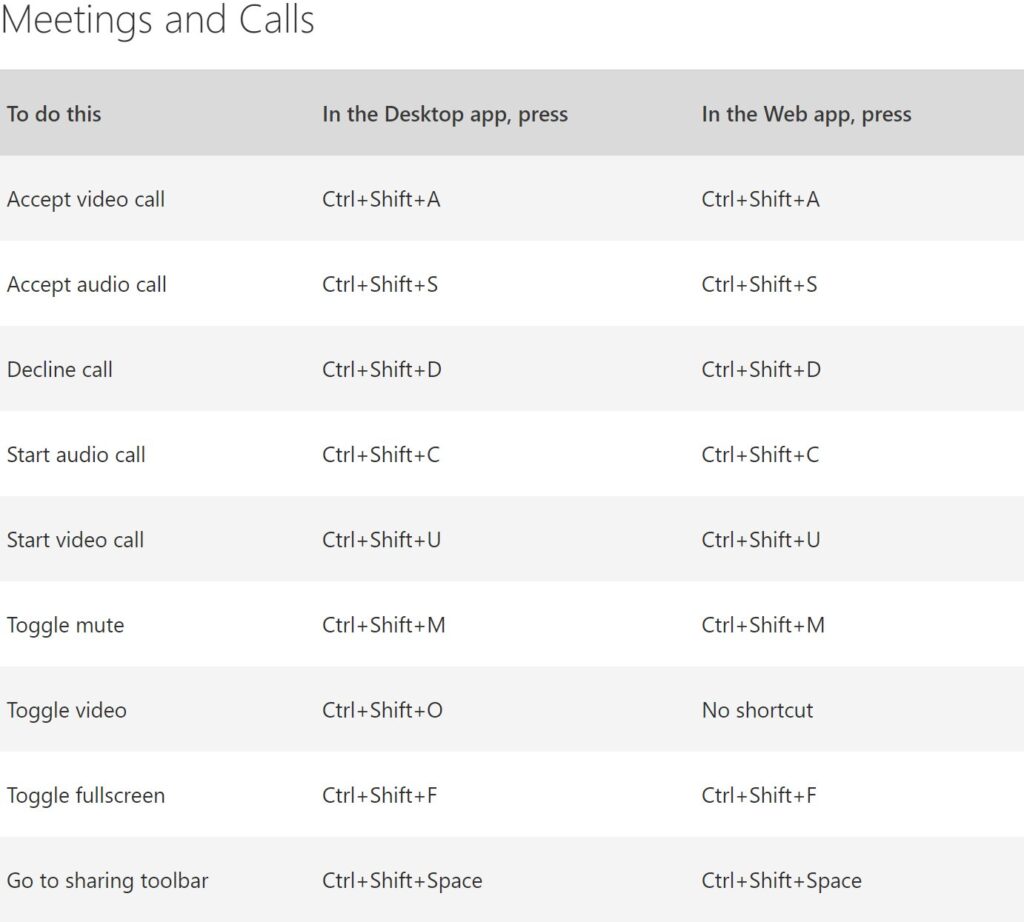Click the 'Toggle video' row label
1024x922 pixels.
(x=67, y=711)
